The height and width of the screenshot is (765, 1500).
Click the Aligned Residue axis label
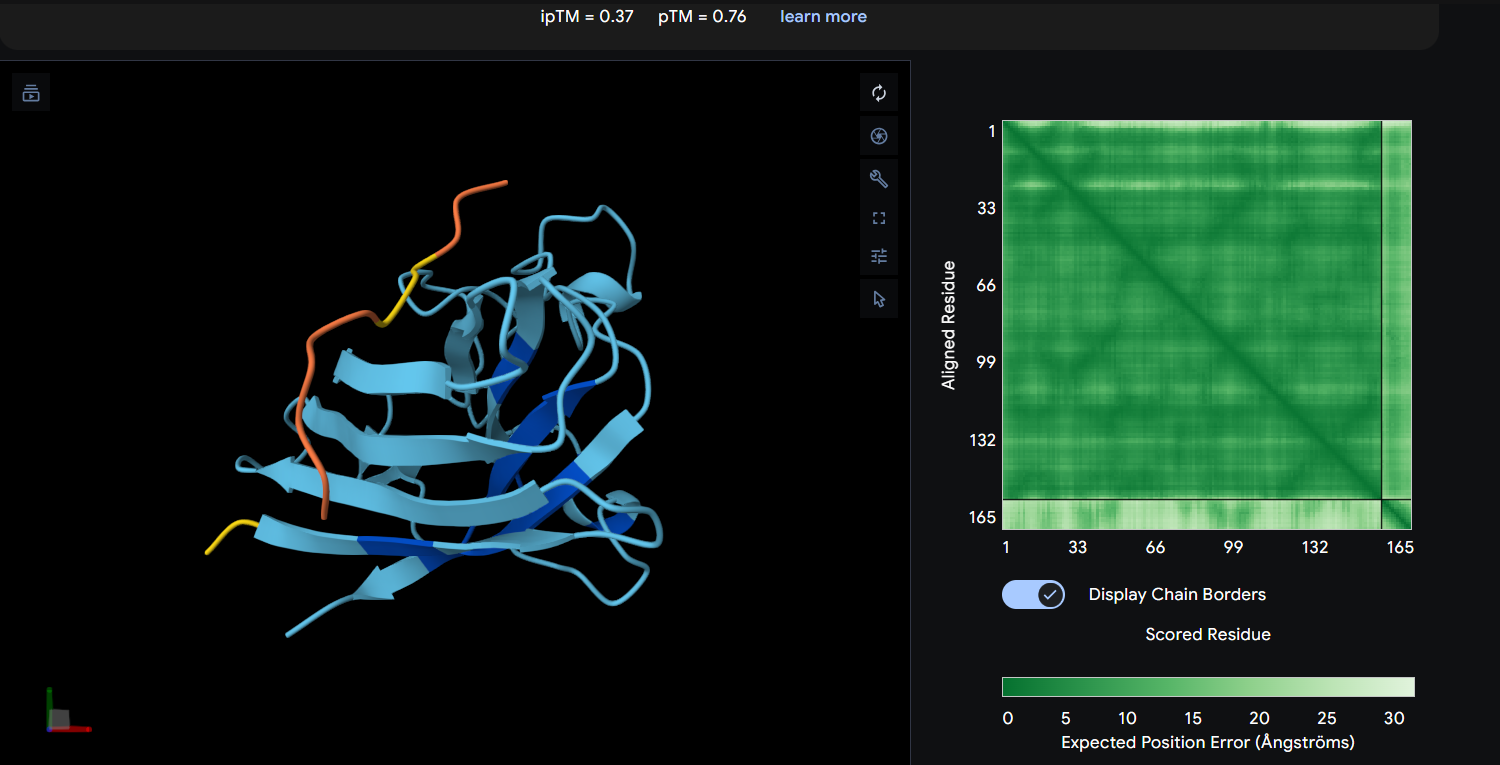pos(949,325)
